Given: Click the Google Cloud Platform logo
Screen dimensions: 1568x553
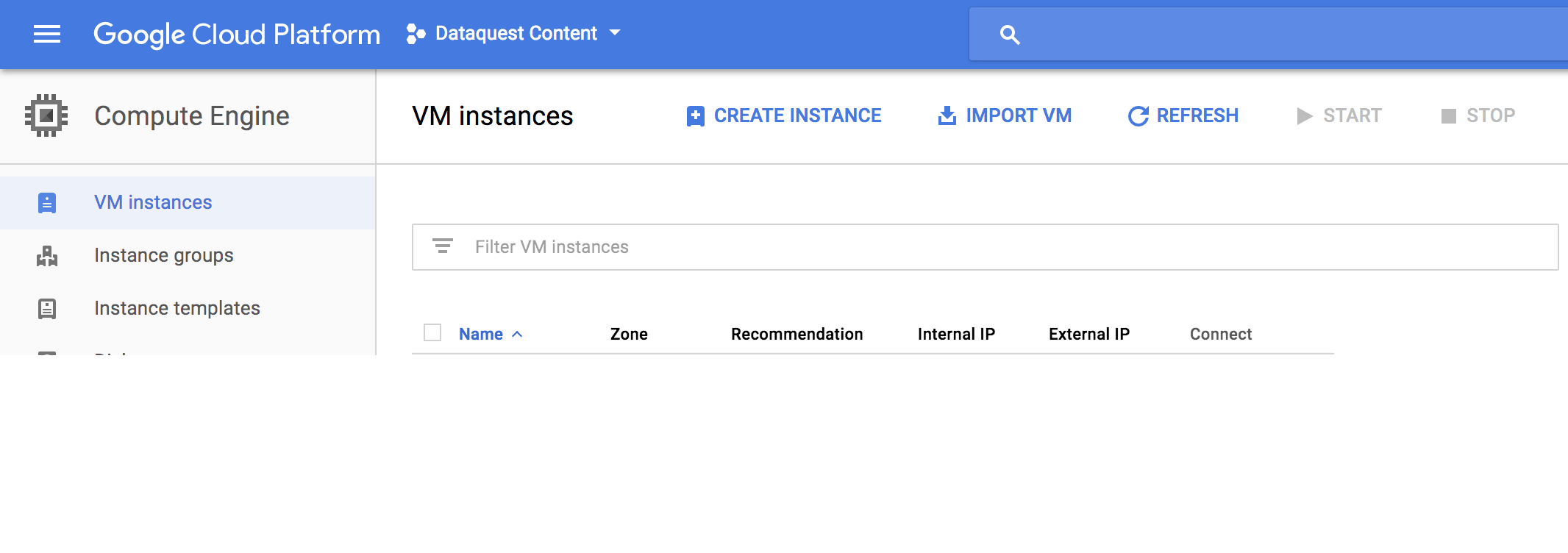Looking at the screenshot, I should 236,34.
